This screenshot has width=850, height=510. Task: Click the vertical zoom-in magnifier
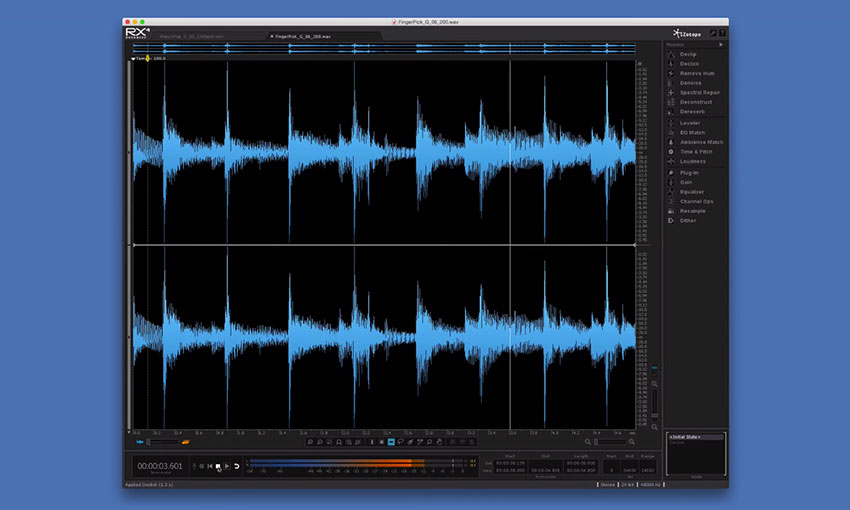[654, 384]
